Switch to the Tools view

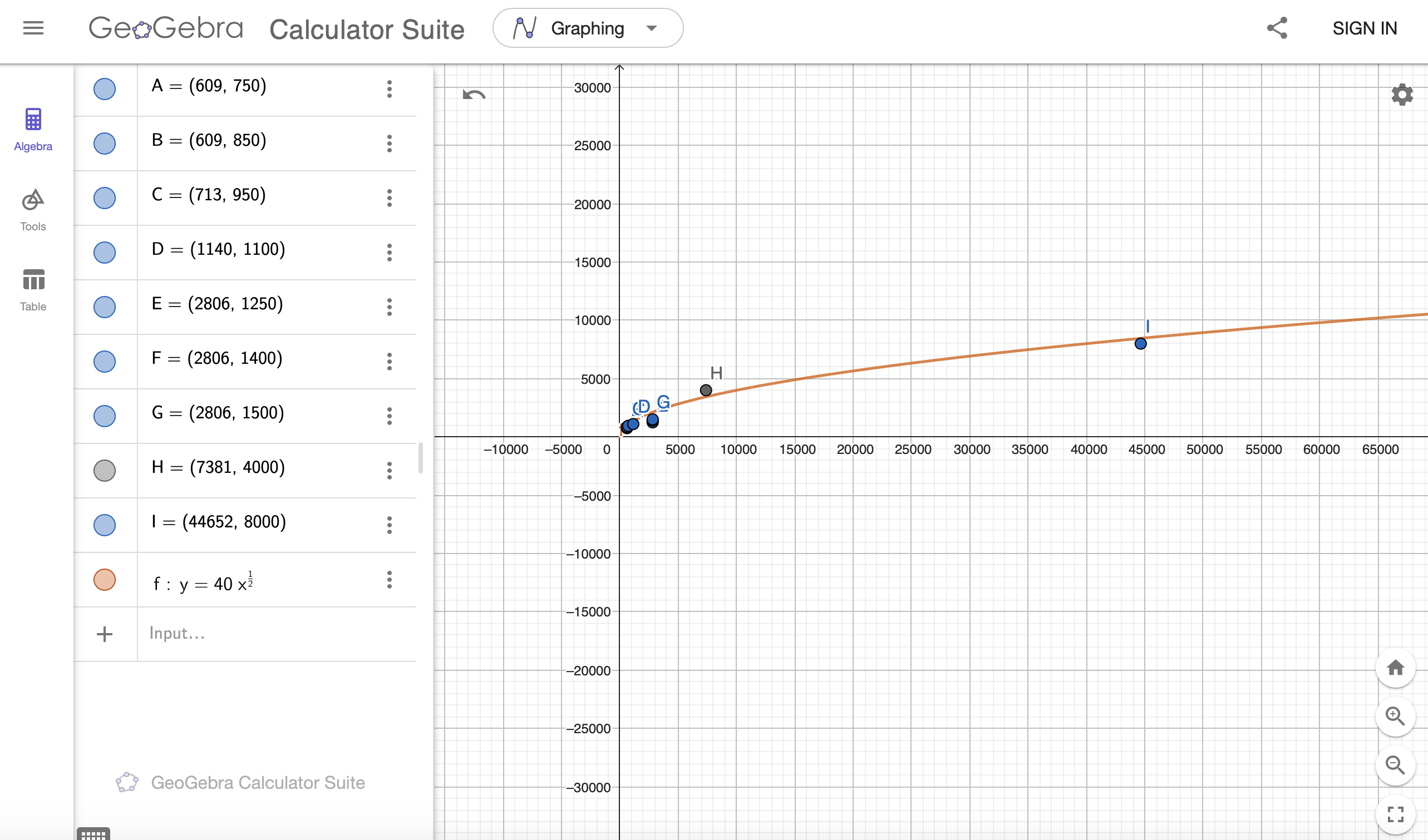[33, 210]
